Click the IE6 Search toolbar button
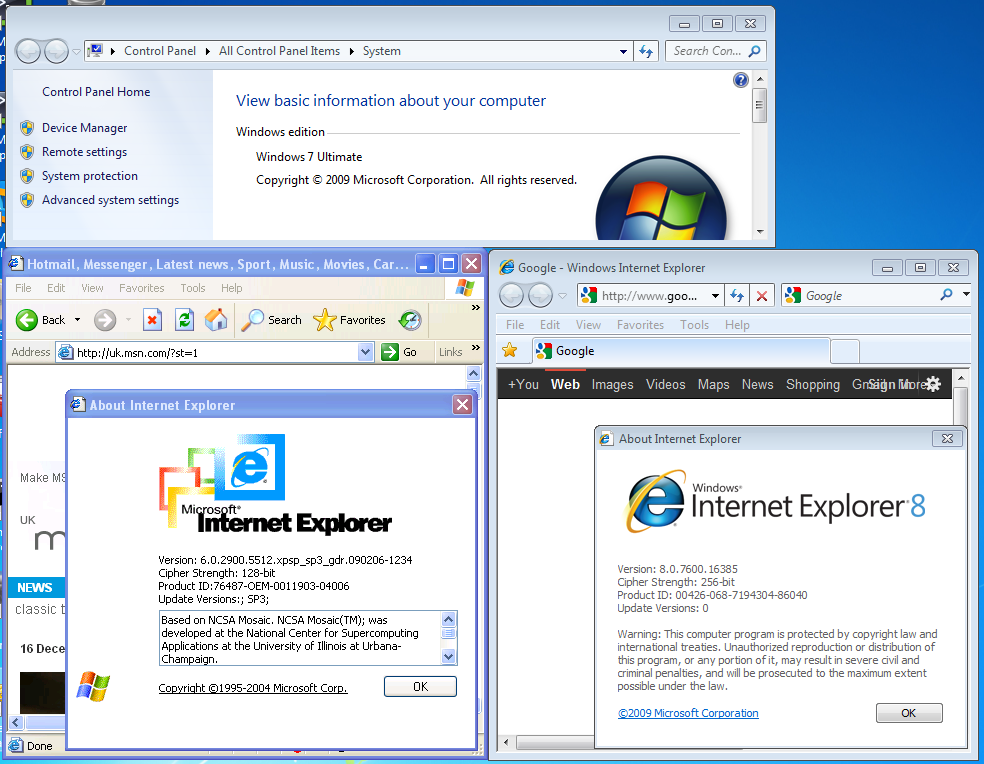The width and height of the screenshot is (984, 764). coord(272,320)
